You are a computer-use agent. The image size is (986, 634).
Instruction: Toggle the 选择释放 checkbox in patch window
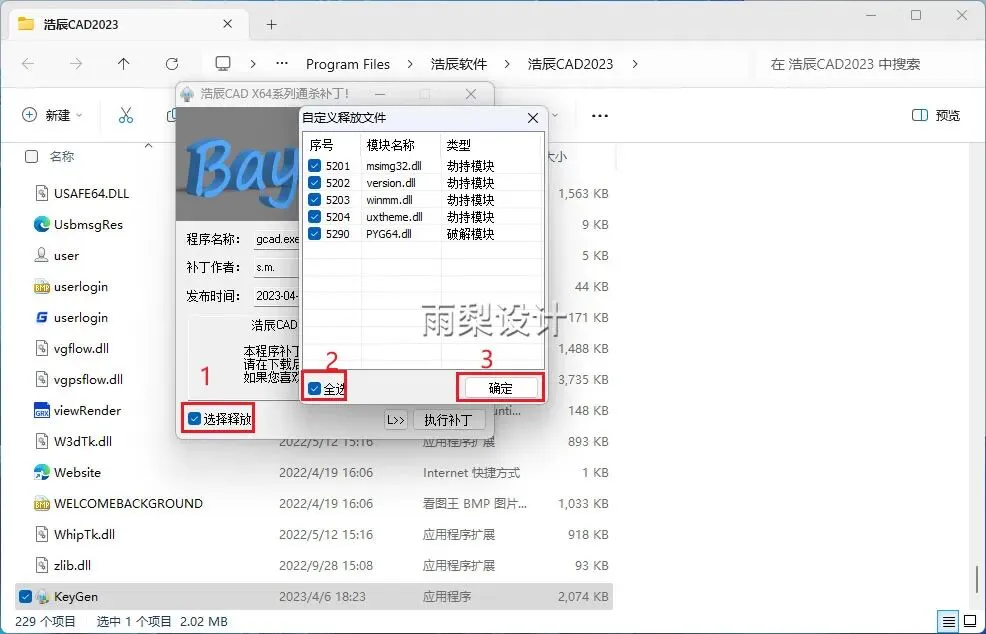195,419
